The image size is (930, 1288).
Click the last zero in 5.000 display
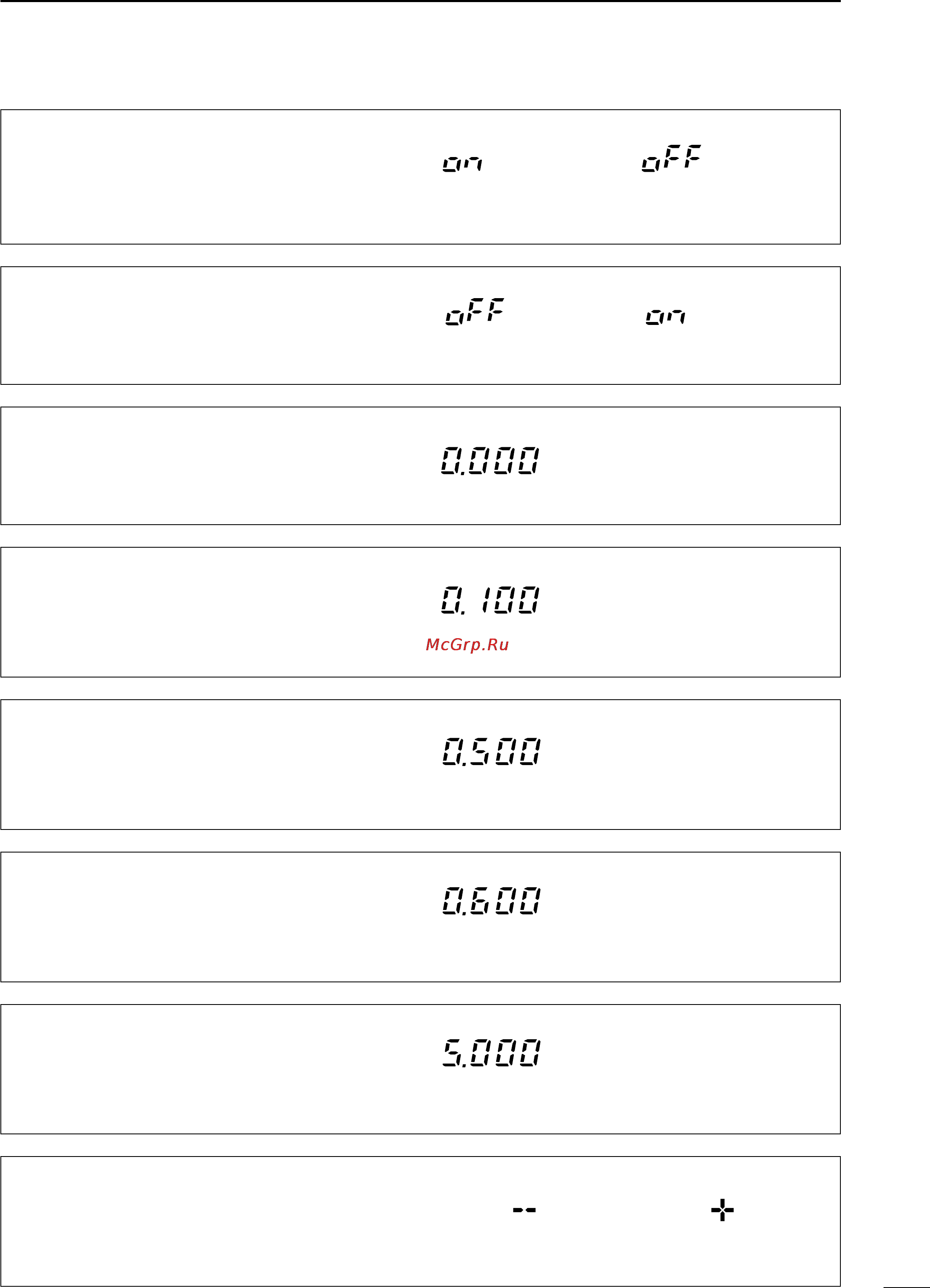tap(530, 1052)
